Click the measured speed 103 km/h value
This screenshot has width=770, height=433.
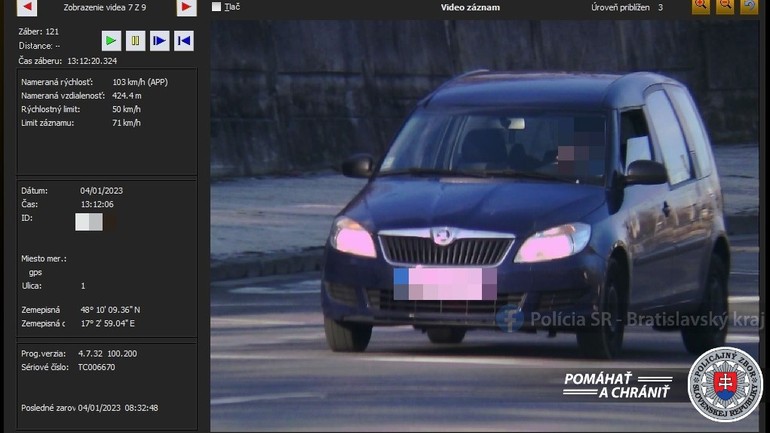point(140,82)
